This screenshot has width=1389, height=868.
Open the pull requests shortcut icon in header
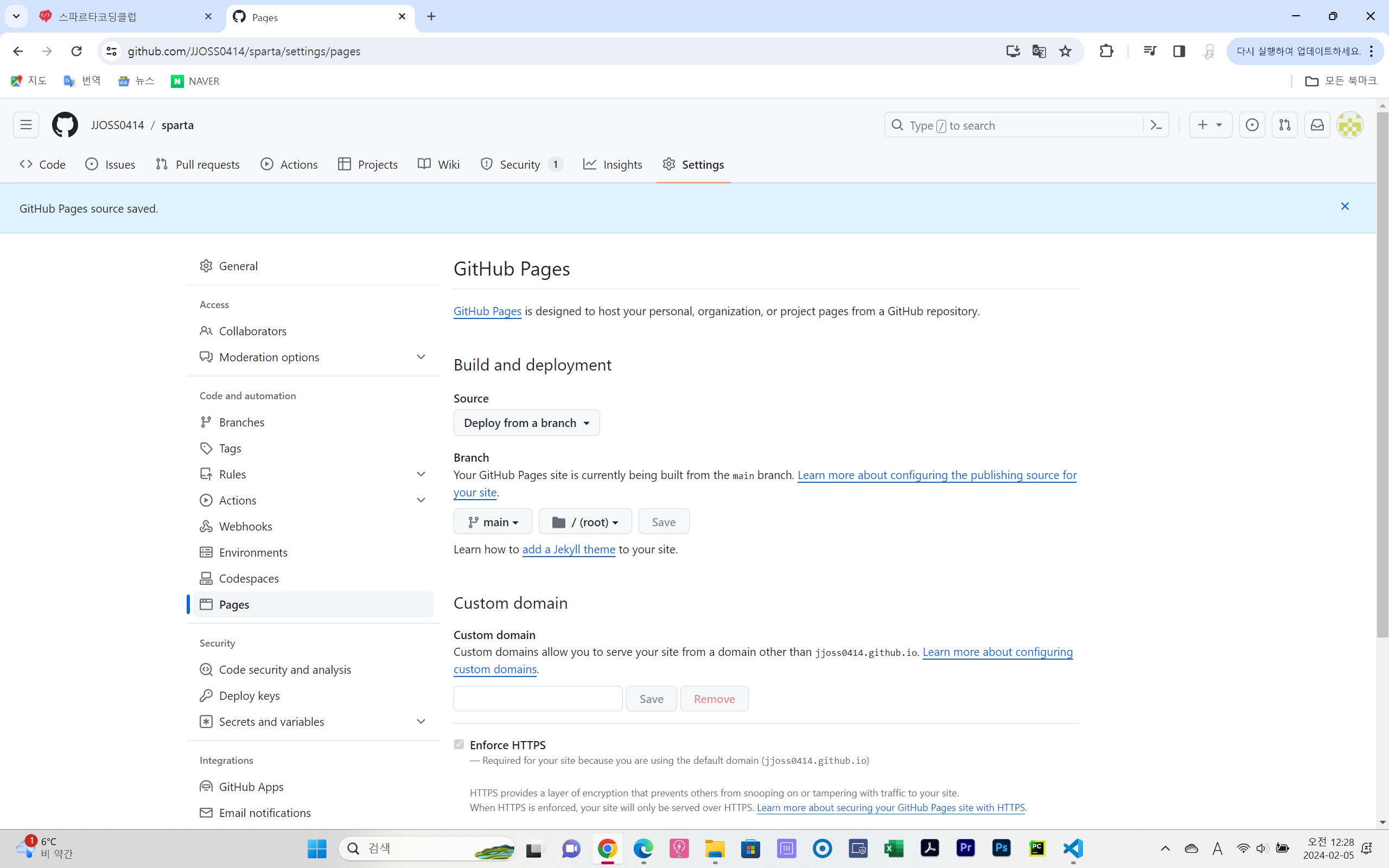pyautogui.click(x=1284, y=125)
